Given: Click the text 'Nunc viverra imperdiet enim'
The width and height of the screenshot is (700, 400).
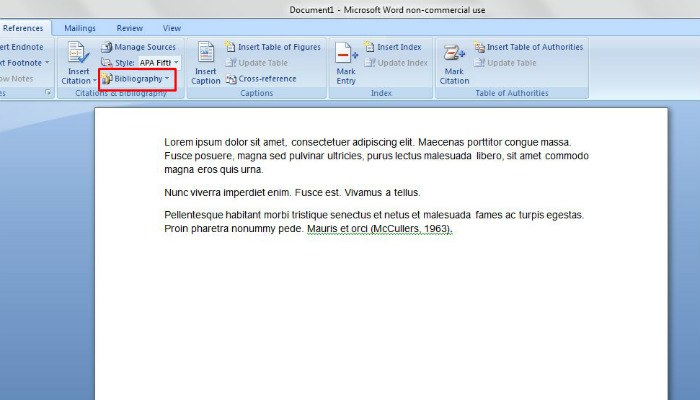Looking at the screenshot, I should tap(228, 192).
